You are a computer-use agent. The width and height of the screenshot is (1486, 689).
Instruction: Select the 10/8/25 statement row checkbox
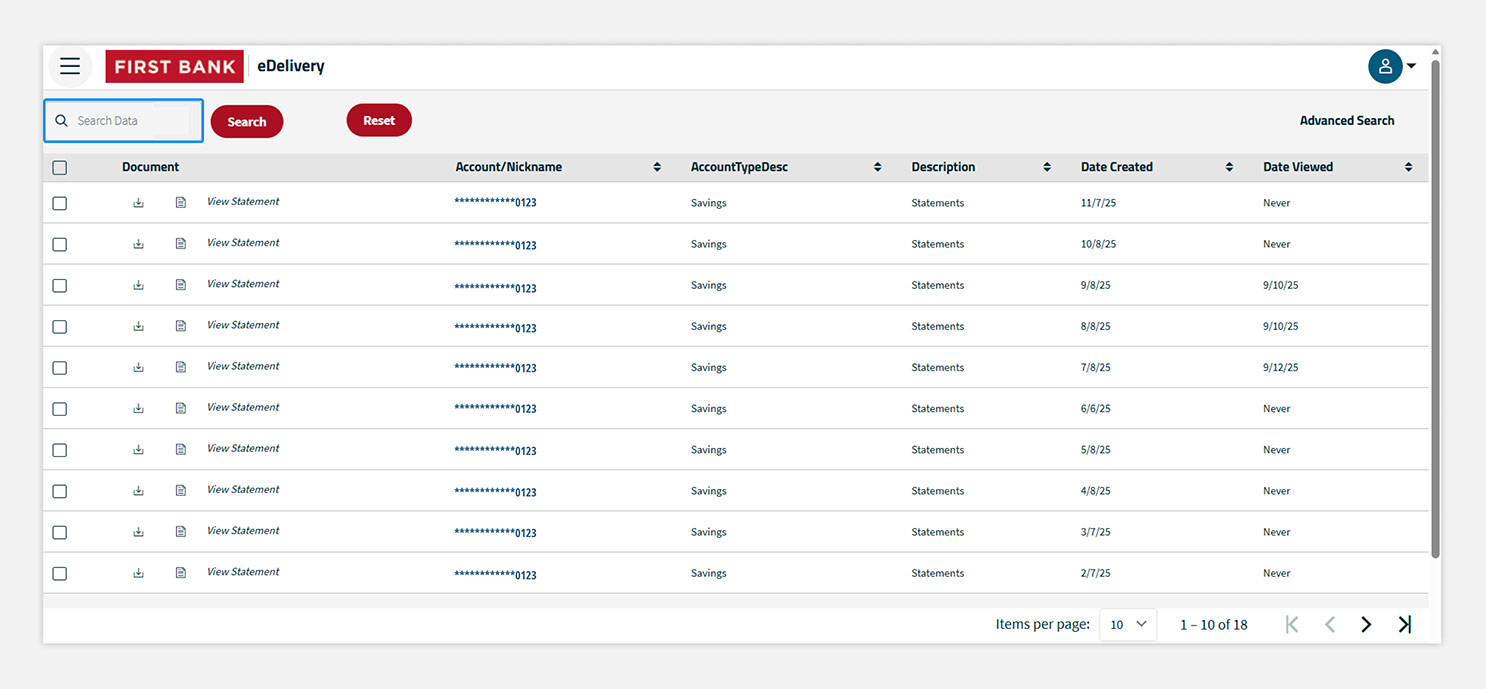[59, 244]
